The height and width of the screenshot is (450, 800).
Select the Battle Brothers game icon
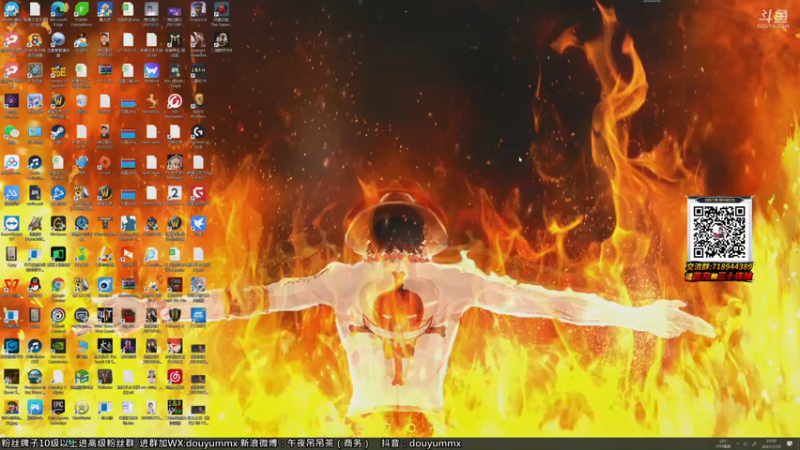tap(198, 101)
